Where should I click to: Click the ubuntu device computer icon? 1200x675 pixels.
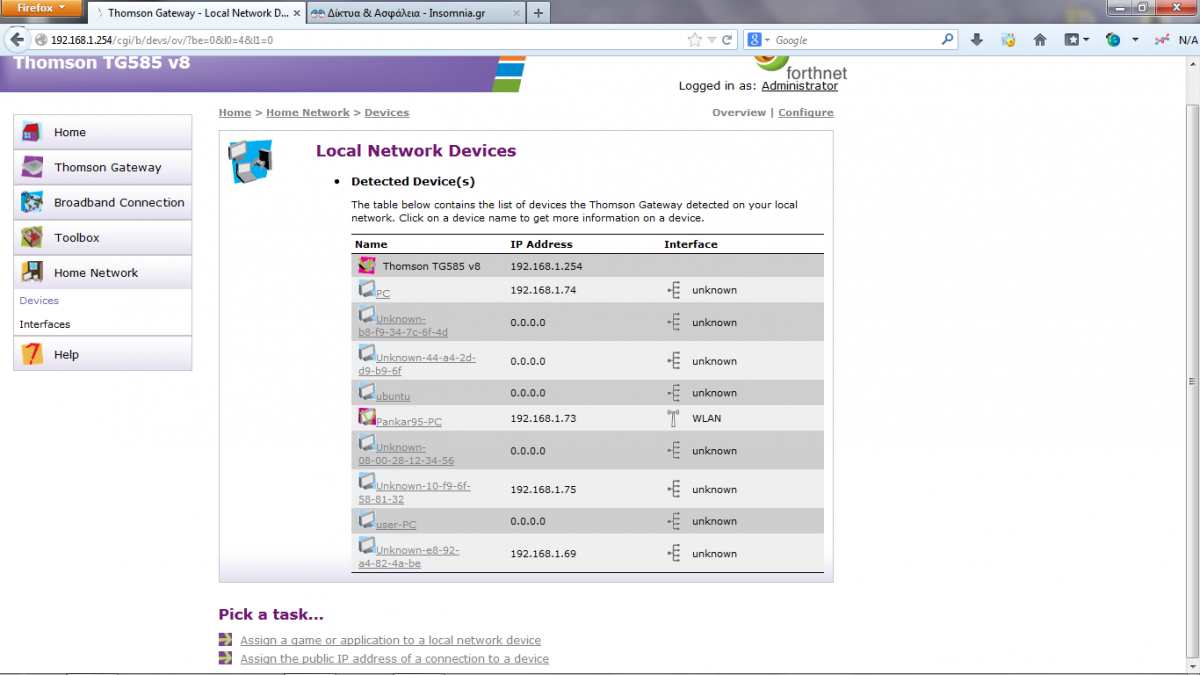click(367, 391)
